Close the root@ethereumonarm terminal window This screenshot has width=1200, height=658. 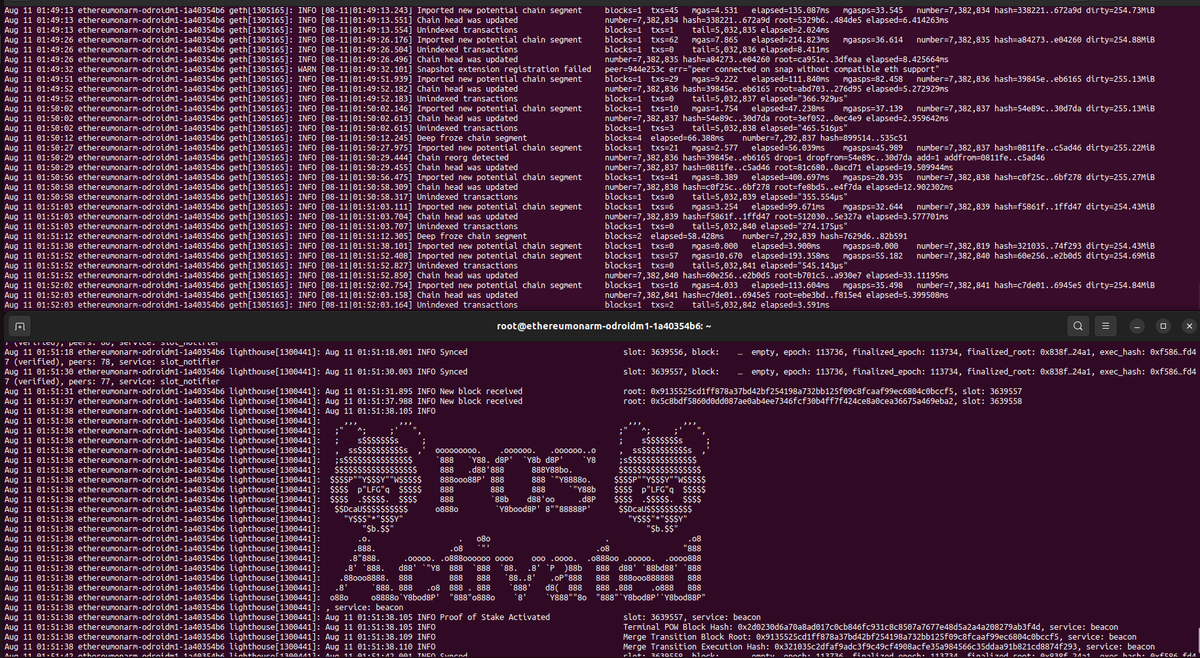point(1188,326)
